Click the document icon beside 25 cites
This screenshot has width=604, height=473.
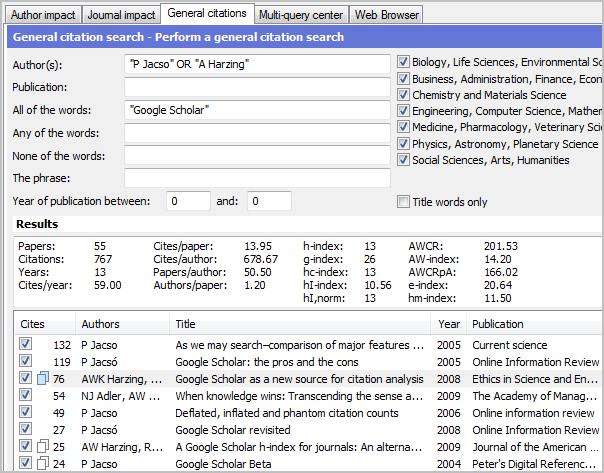[x=43, y=446]
